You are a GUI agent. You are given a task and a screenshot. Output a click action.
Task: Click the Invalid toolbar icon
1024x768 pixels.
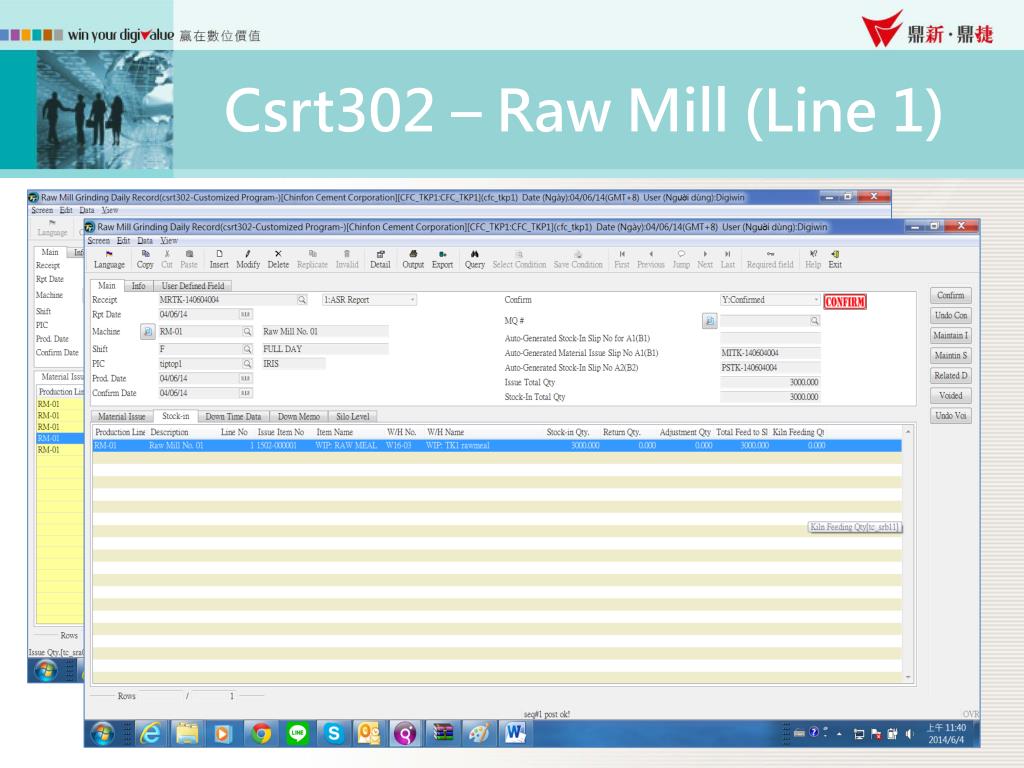pyautogui.click(x=347, y=259)
